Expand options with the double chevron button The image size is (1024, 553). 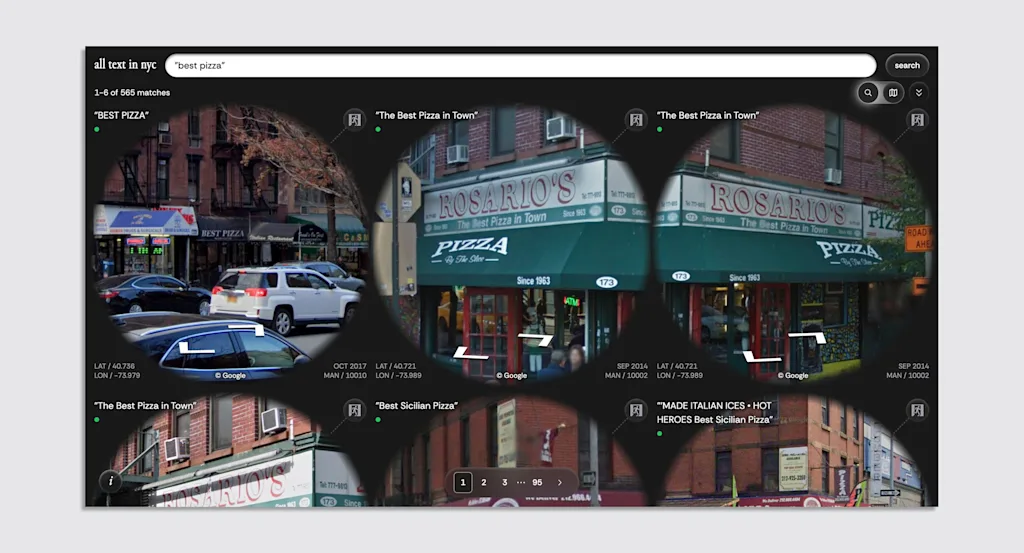click(x=919, y=93)
